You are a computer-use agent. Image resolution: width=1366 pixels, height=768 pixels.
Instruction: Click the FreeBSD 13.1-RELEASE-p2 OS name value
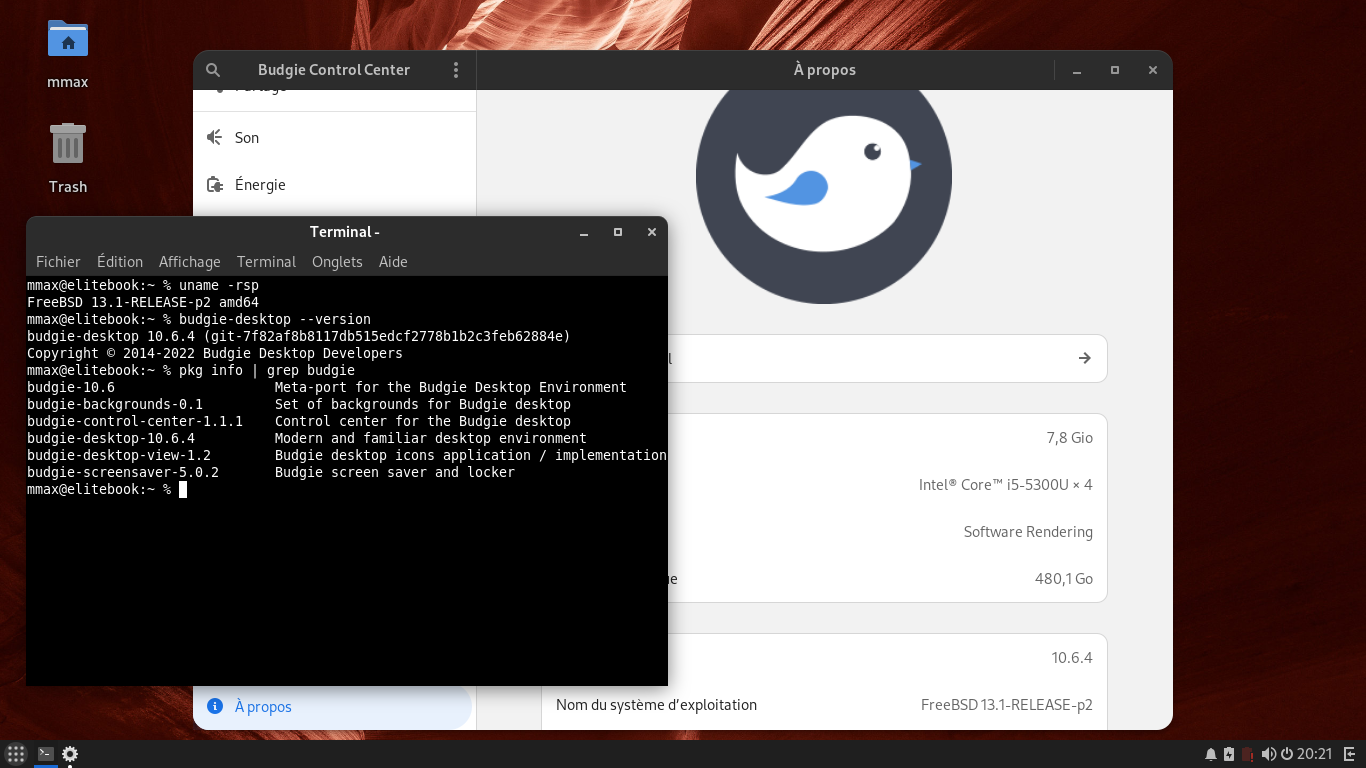point(1007,705)
